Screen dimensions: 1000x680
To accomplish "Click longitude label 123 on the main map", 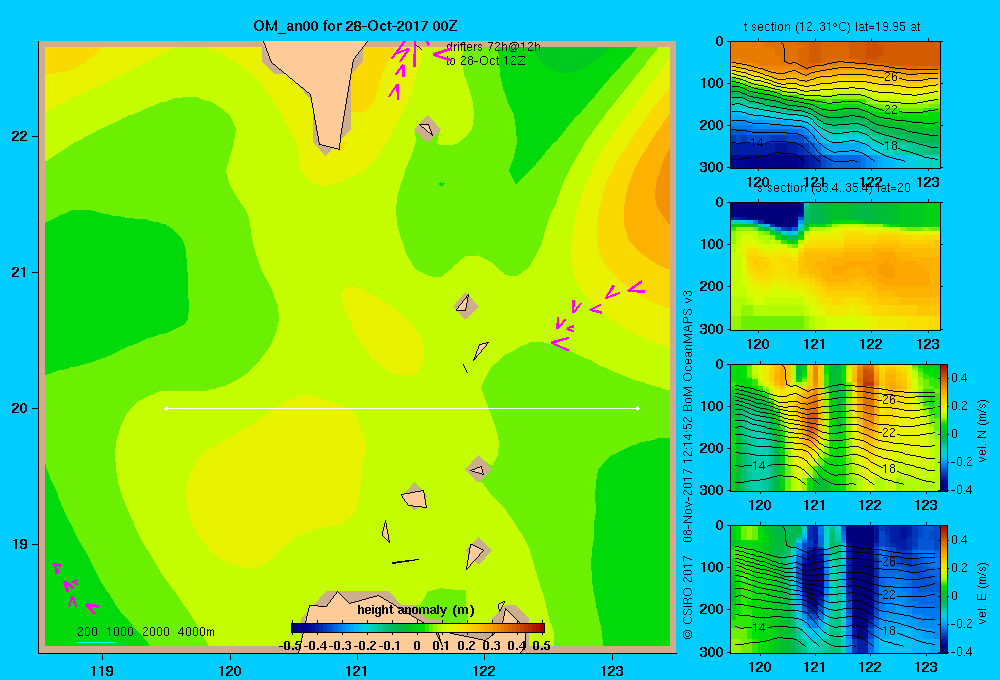I will [x=612, y=670].
